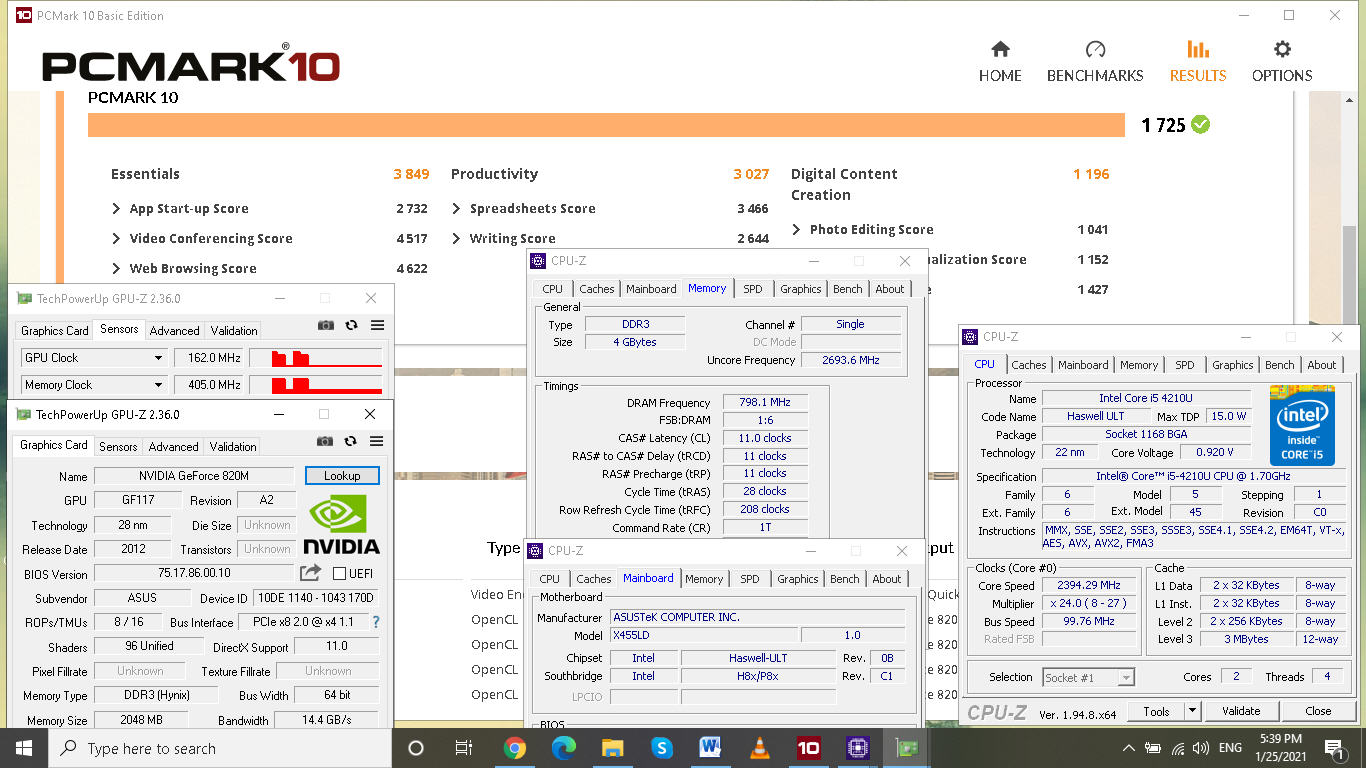Image resolution: width=1366 pixels, height=768 pixels.
Task: Click the PCMark 10 logo
Action: [x=190, y=64]
